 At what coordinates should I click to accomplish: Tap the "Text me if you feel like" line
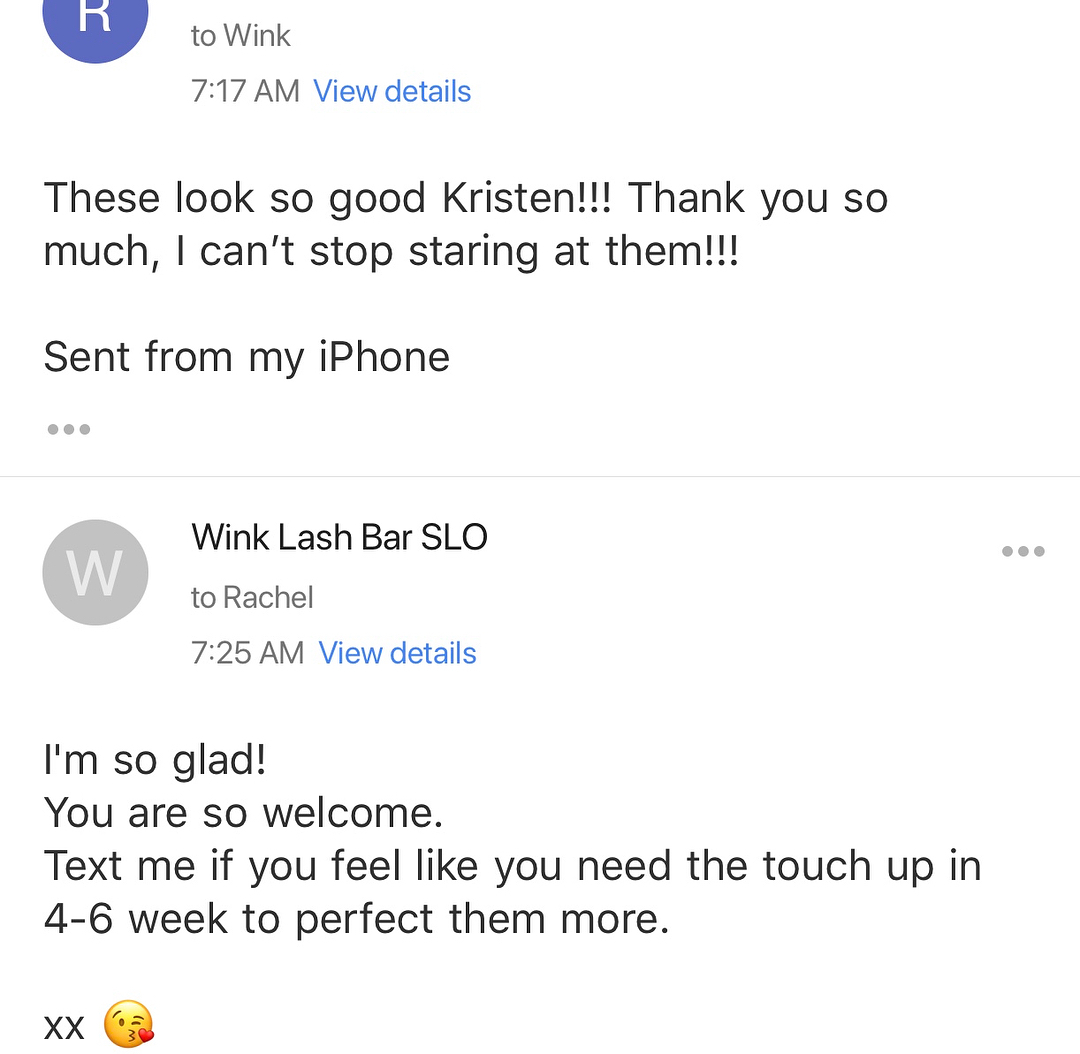(512, 866)
